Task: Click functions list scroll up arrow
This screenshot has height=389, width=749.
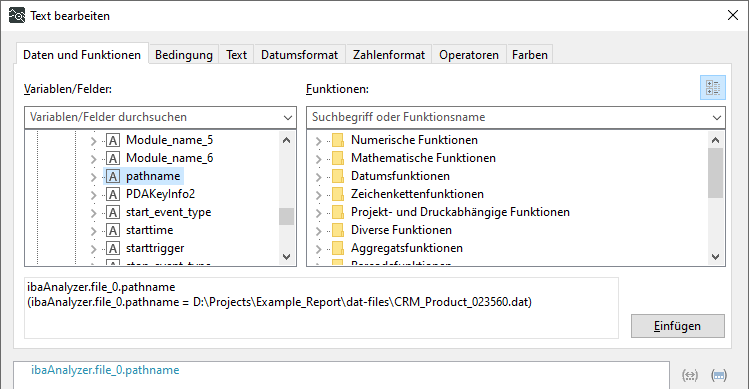Action: click(715, 140)
